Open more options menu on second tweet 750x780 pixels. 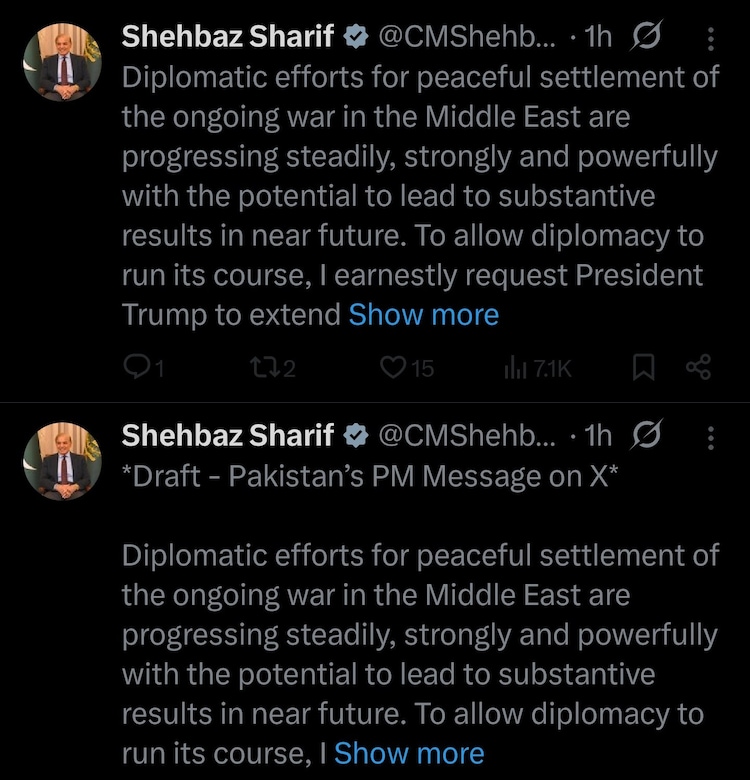[x=711, y=436]
